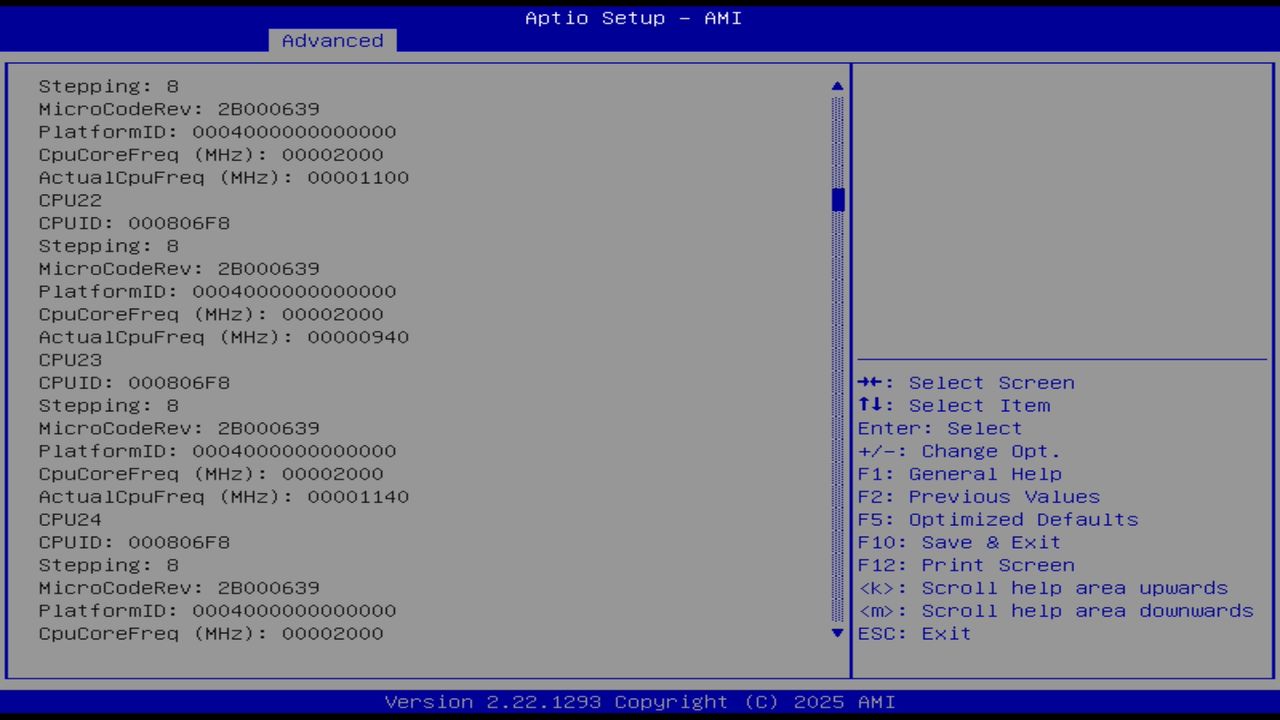Click the scroll-down arrow on the scrollbar
The height and width of the screenshot is (720, 1280).
click(x=837, y=633)
